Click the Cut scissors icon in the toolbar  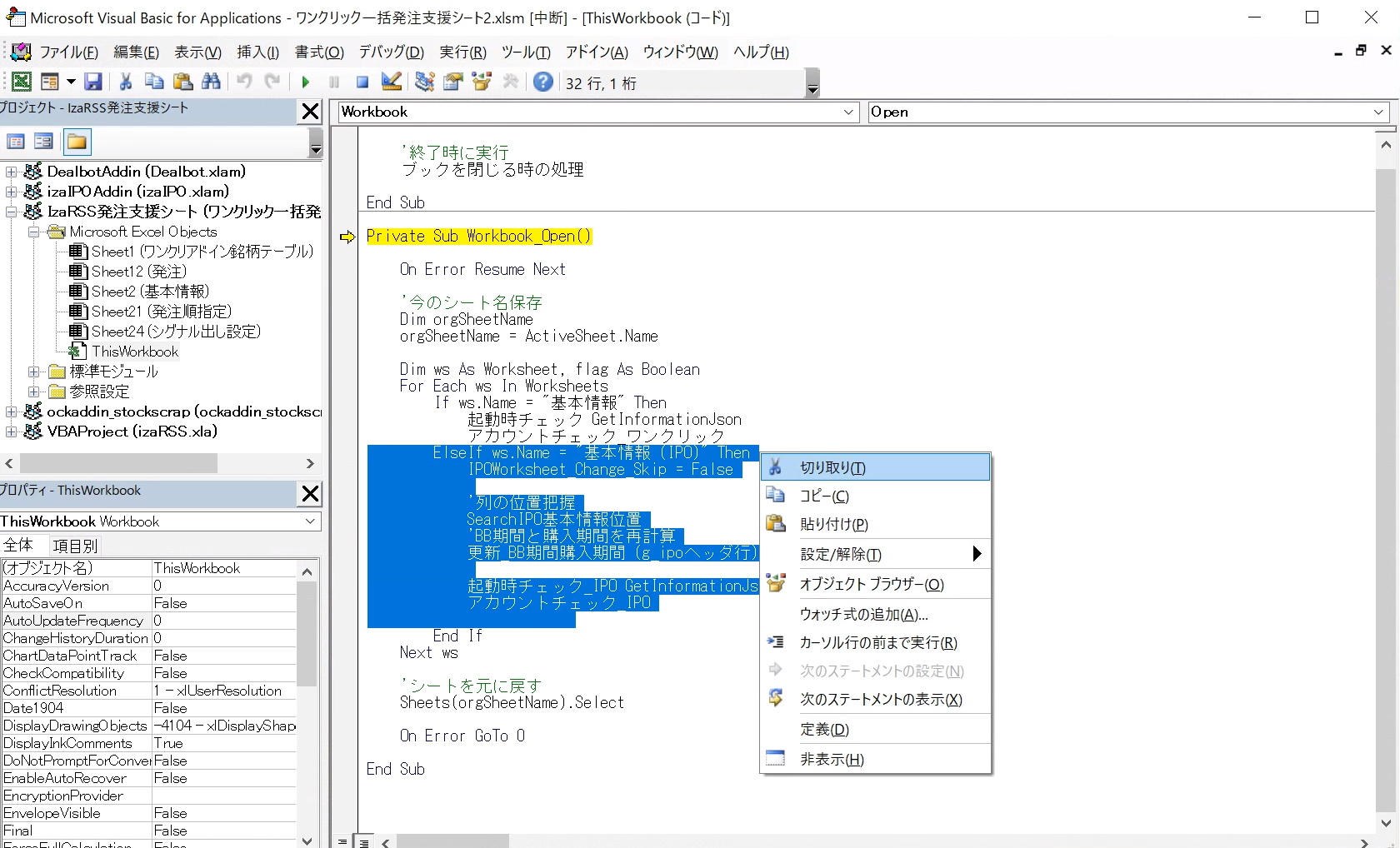point(126,82)
